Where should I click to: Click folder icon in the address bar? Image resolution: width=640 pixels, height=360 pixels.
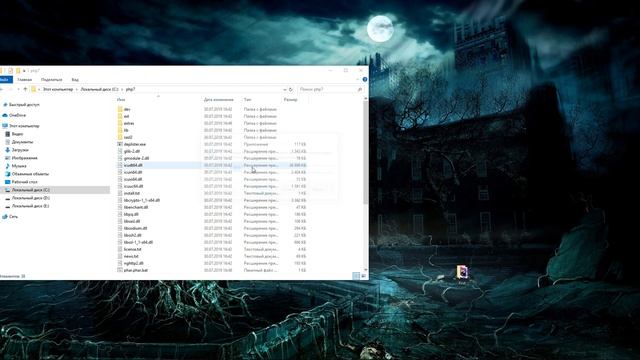click(33, 89)
